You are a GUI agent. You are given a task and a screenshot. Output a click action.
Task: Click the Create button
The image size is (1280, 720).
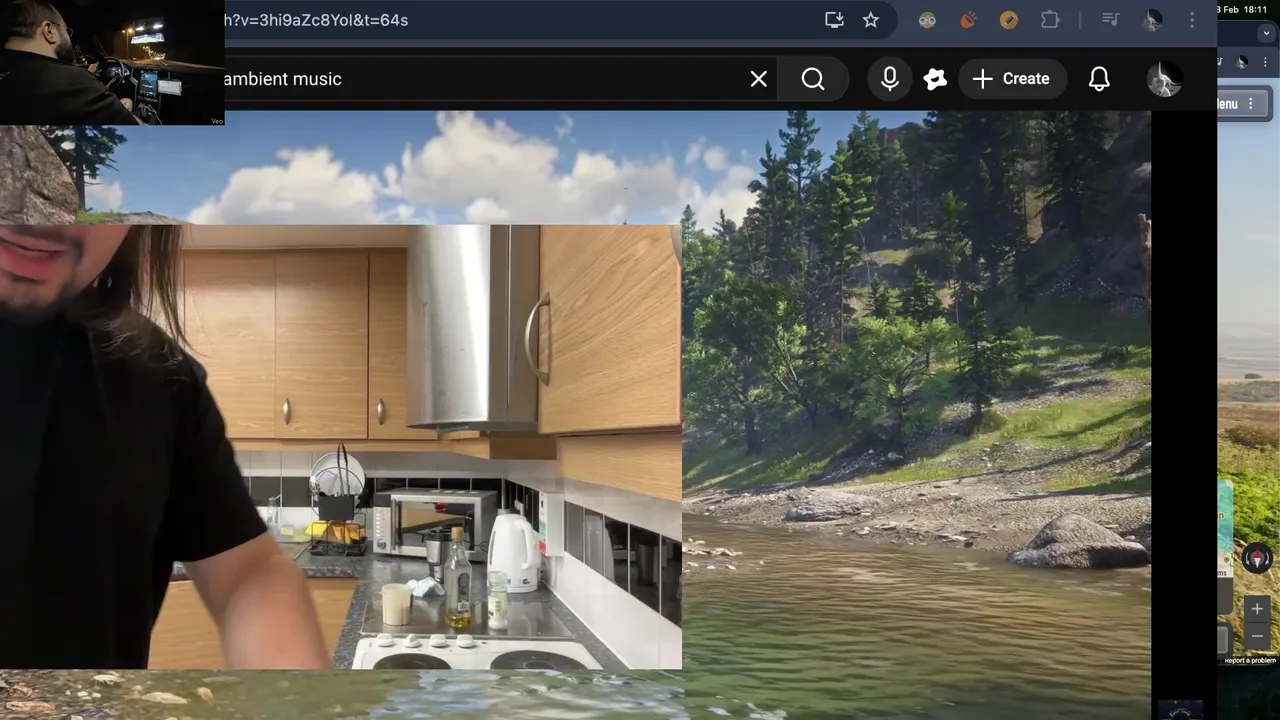(x=1011, y=79)
